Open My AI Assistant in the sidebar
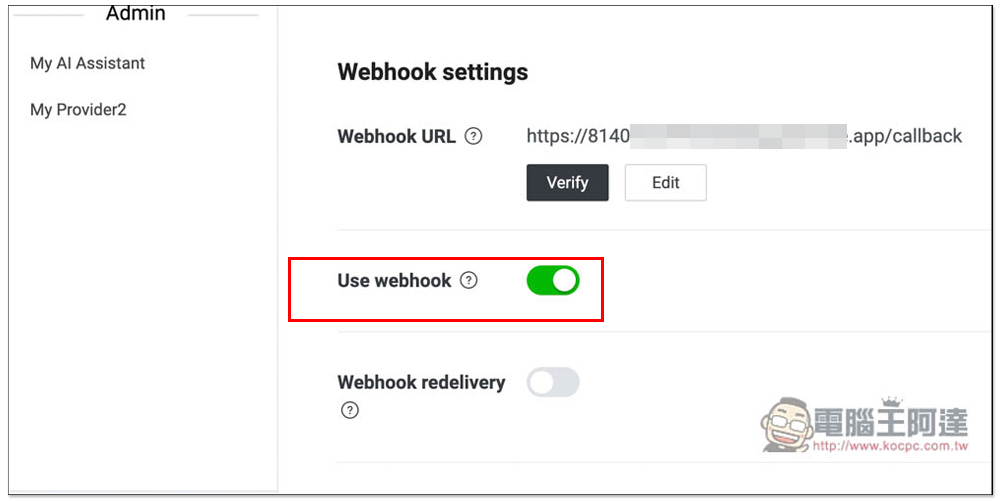This screenshot has height=501, width=1000. (x=88, y=63)
